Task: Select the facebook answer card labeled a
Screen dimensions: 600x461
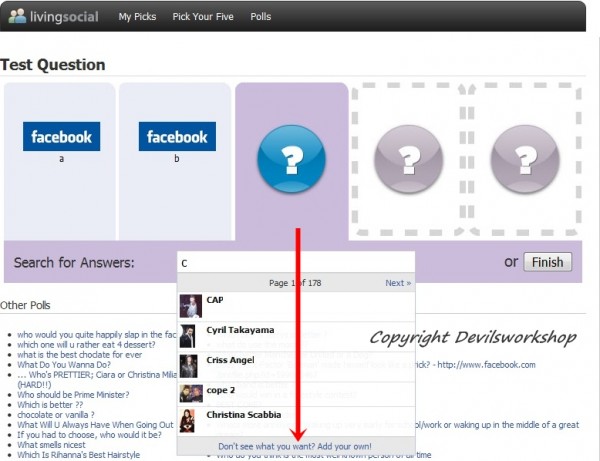Action: tap(60, 161)
